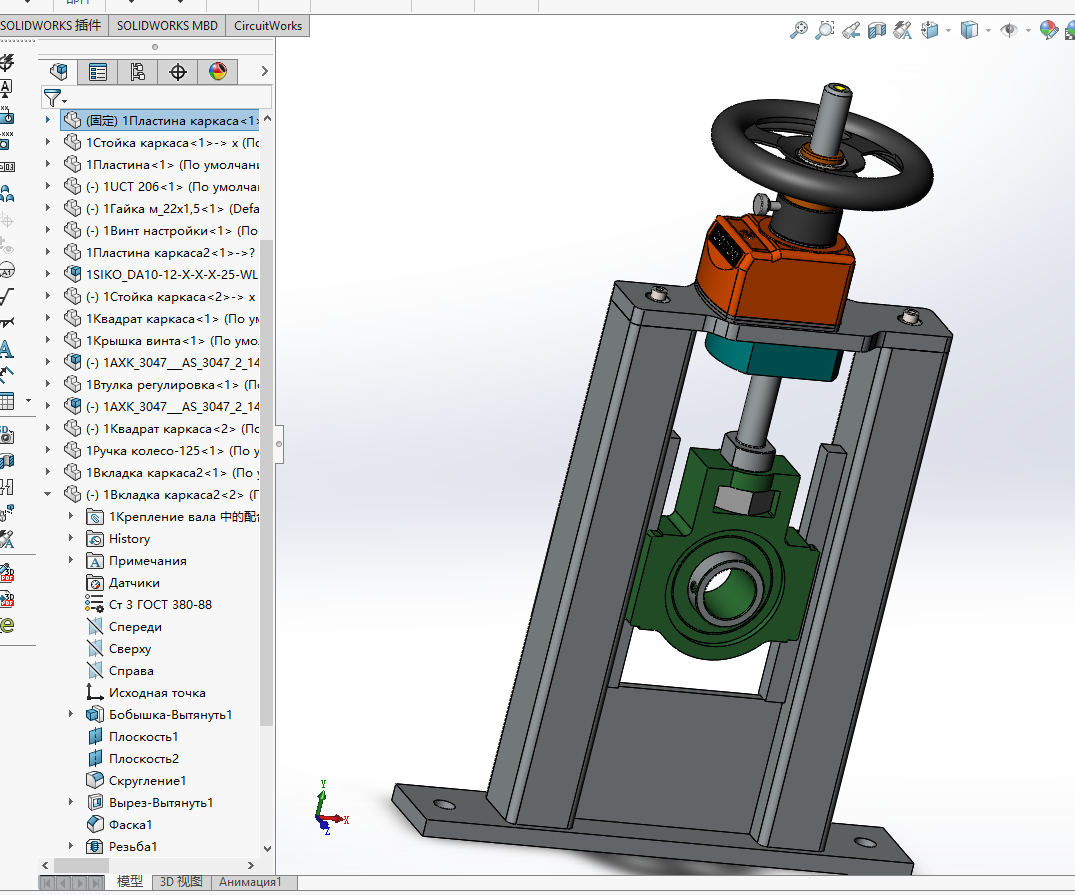Open the SOLIDWORKS 插件 tab
This screenshot has width=1075, height=895.
tap(53, 25)
